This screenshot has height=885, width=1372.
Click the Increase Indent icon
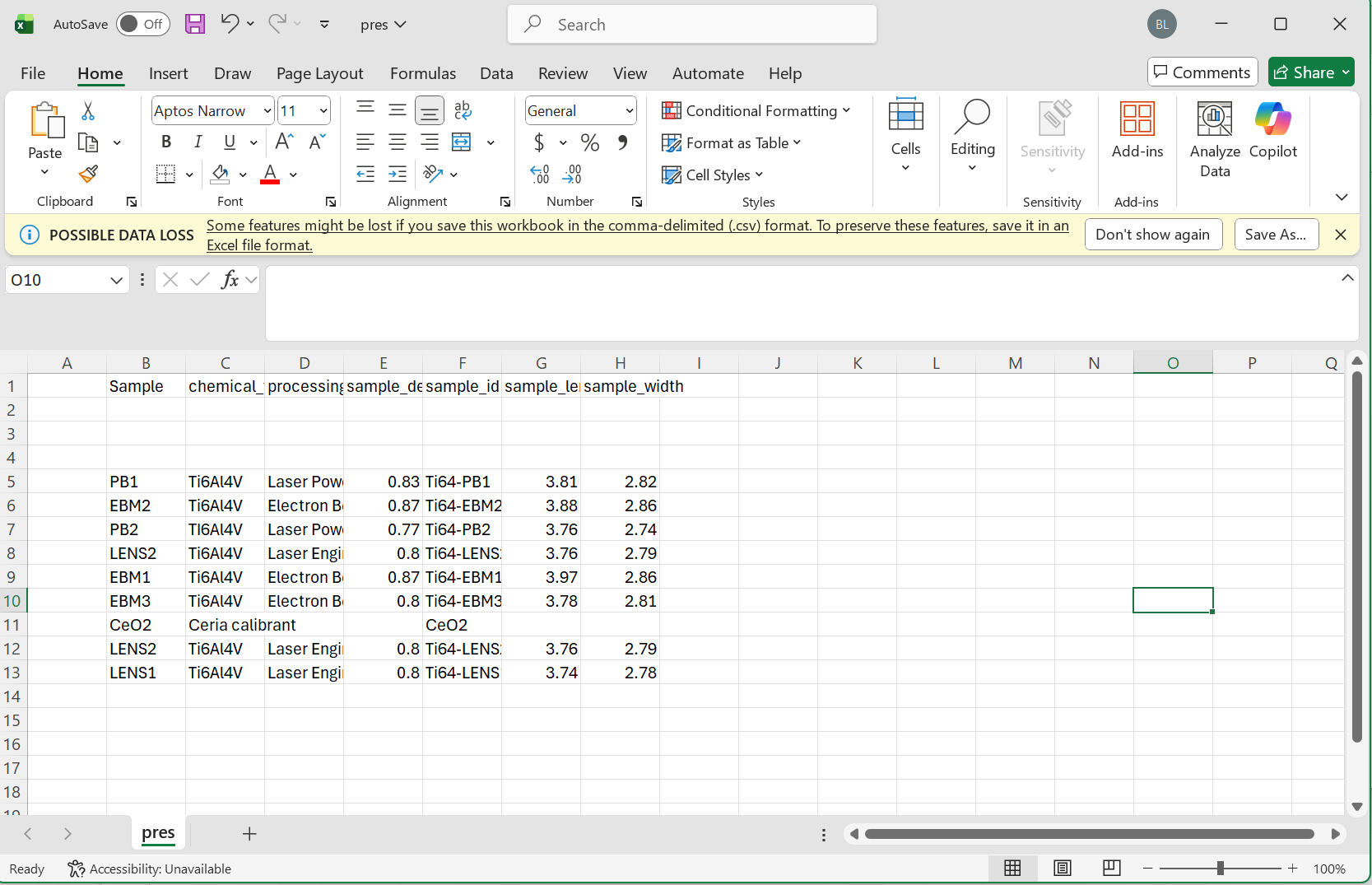coord(398,174)
